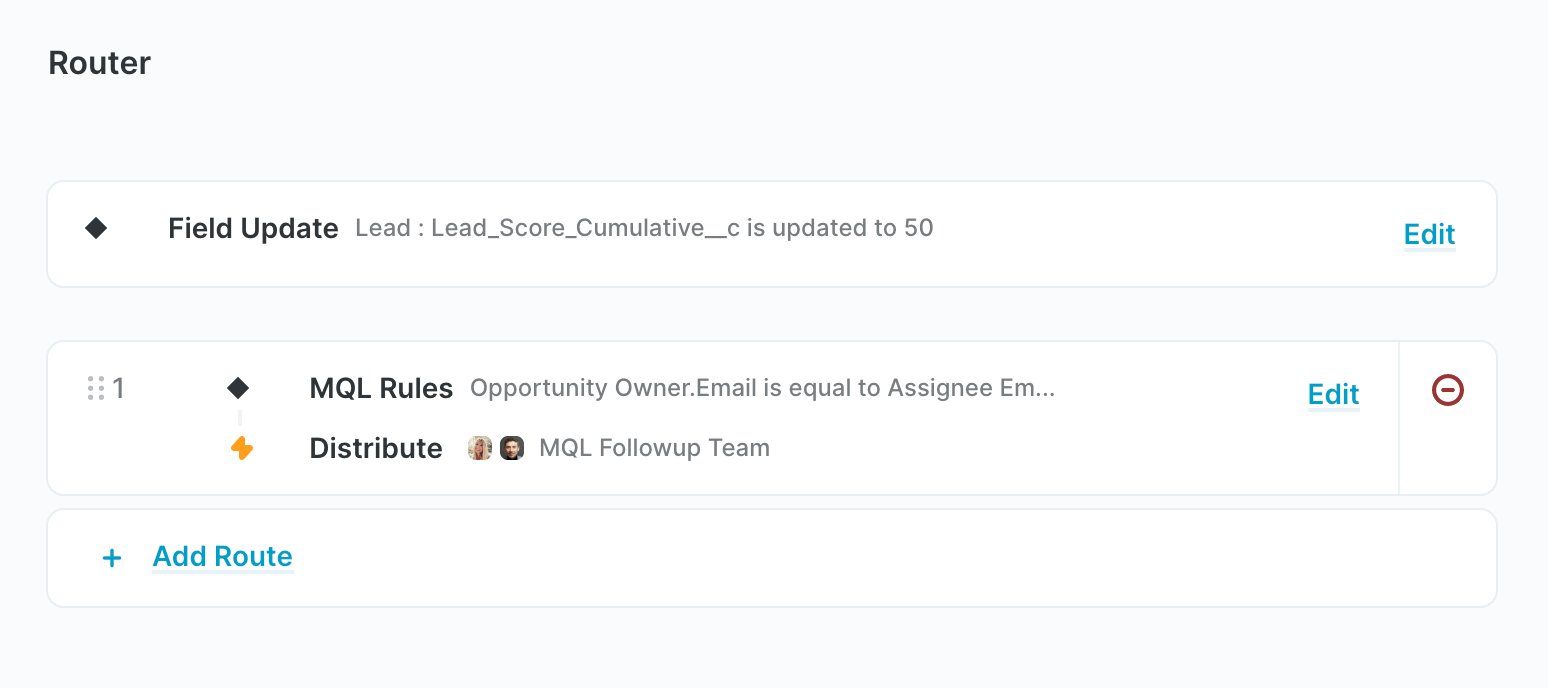Click the Field Update label
The height and width of the screenshot is (688, 1548).
click(253, 228)
